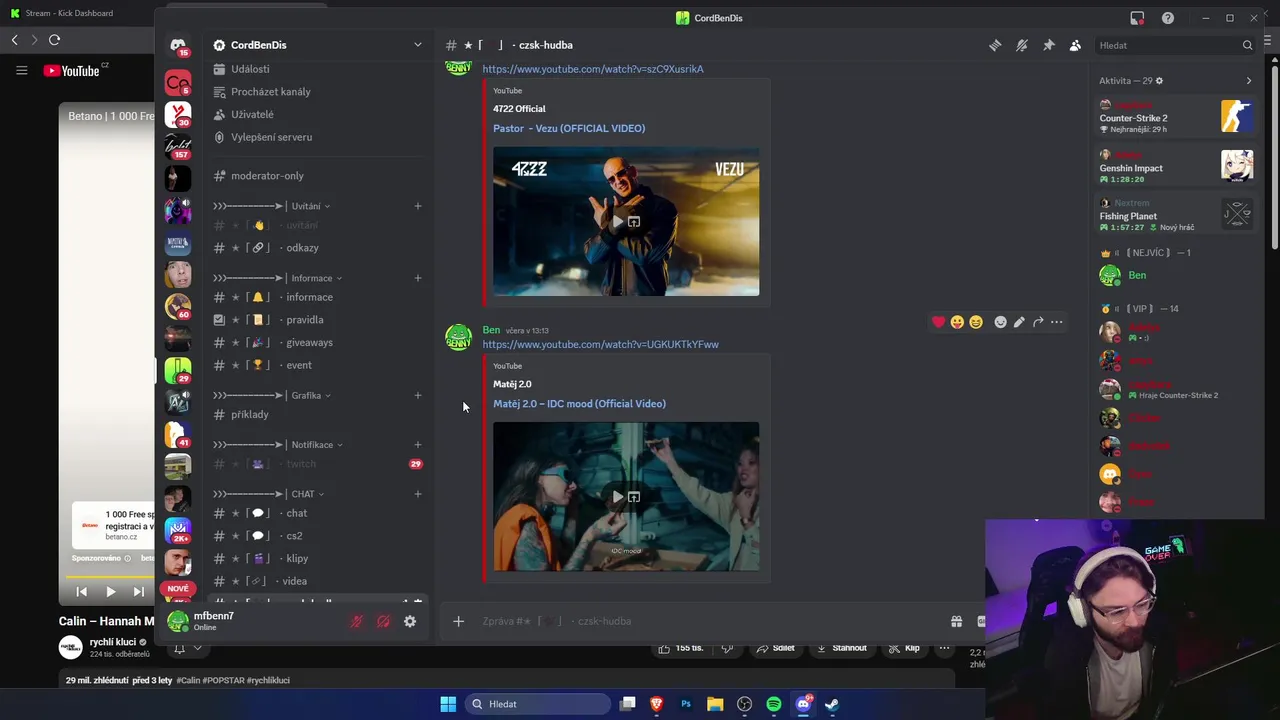This screenshot has width=1280, height=720.
Task: Open moderator-only channel
Action: (267, 176)
